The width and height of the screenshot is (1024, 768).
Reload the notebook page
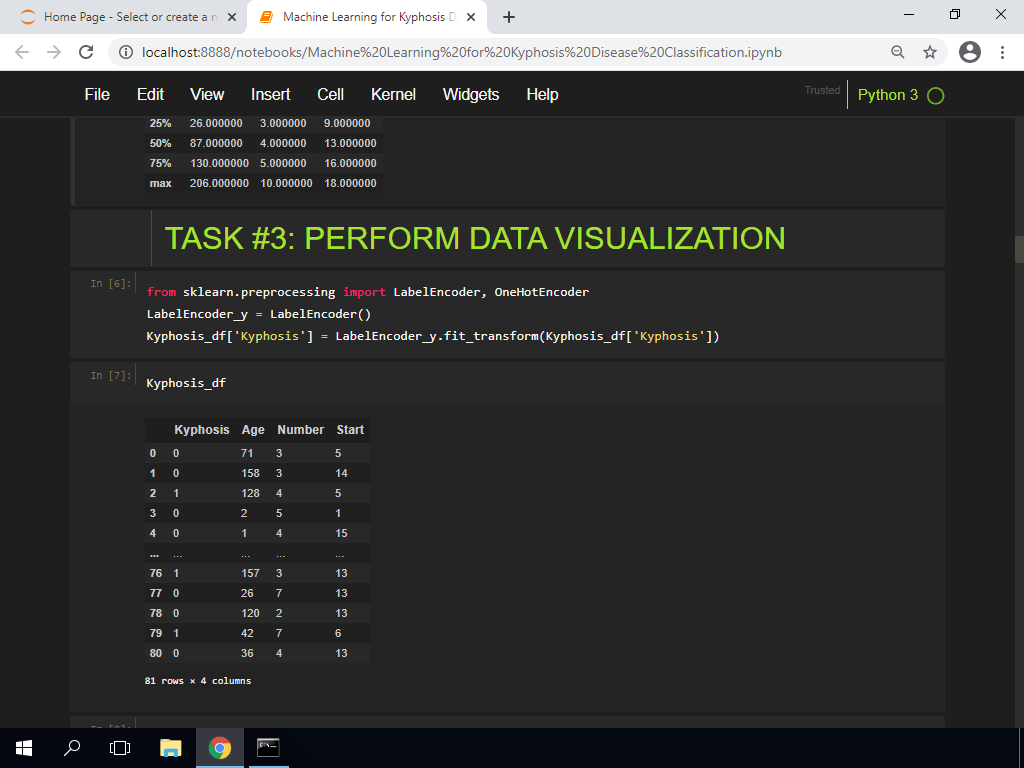click(x=86, y=51)
